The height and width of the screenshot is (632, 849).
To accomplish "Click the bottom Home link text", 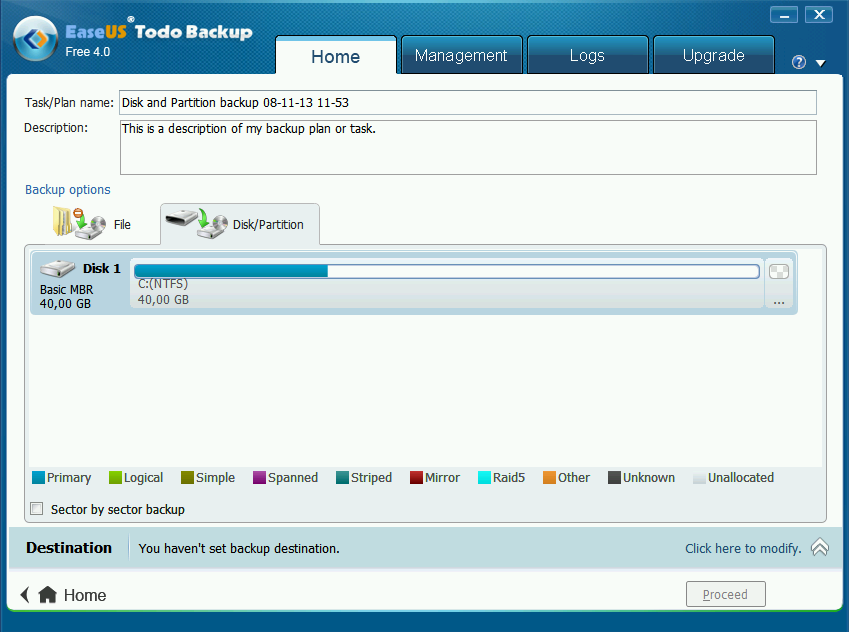I will [x=85, y=595].
